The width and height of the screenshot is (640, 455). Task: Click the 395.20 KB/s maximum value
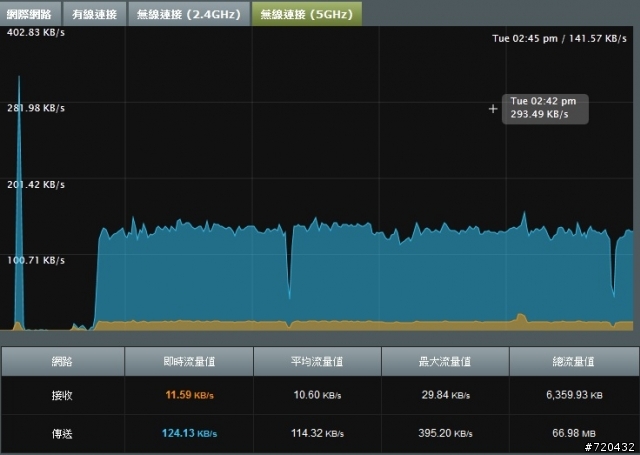tap(445, 433)
